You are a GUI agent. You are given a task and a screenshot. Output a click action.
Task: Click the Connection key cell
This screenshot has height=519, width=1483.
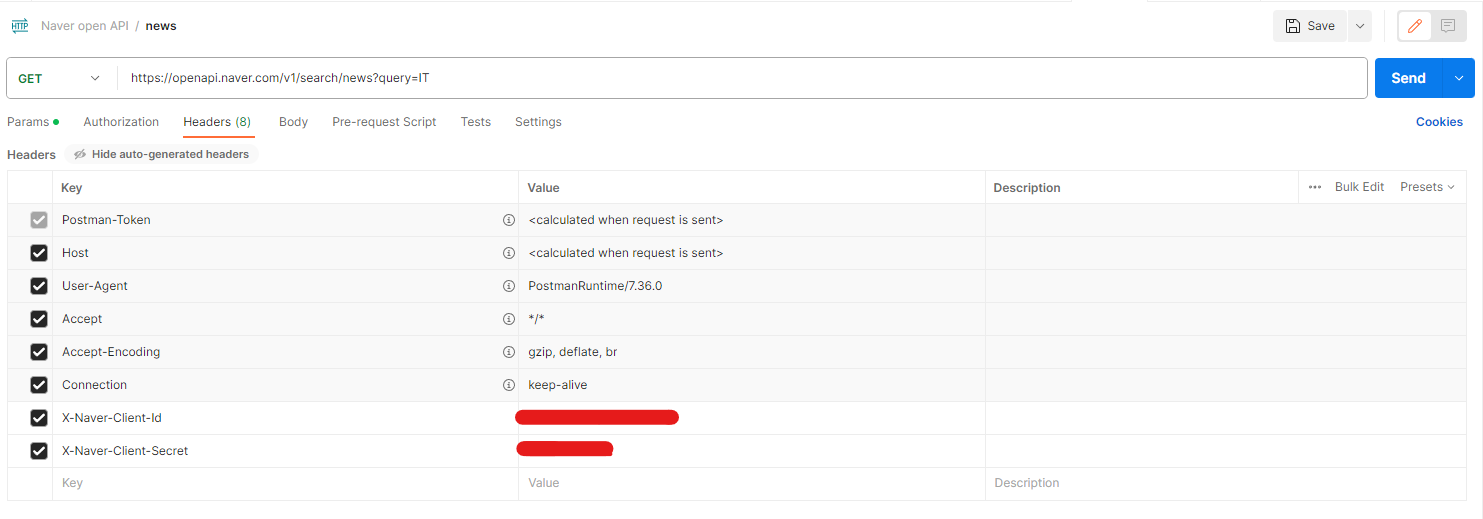pyautogui.click(x=285, y=385)
